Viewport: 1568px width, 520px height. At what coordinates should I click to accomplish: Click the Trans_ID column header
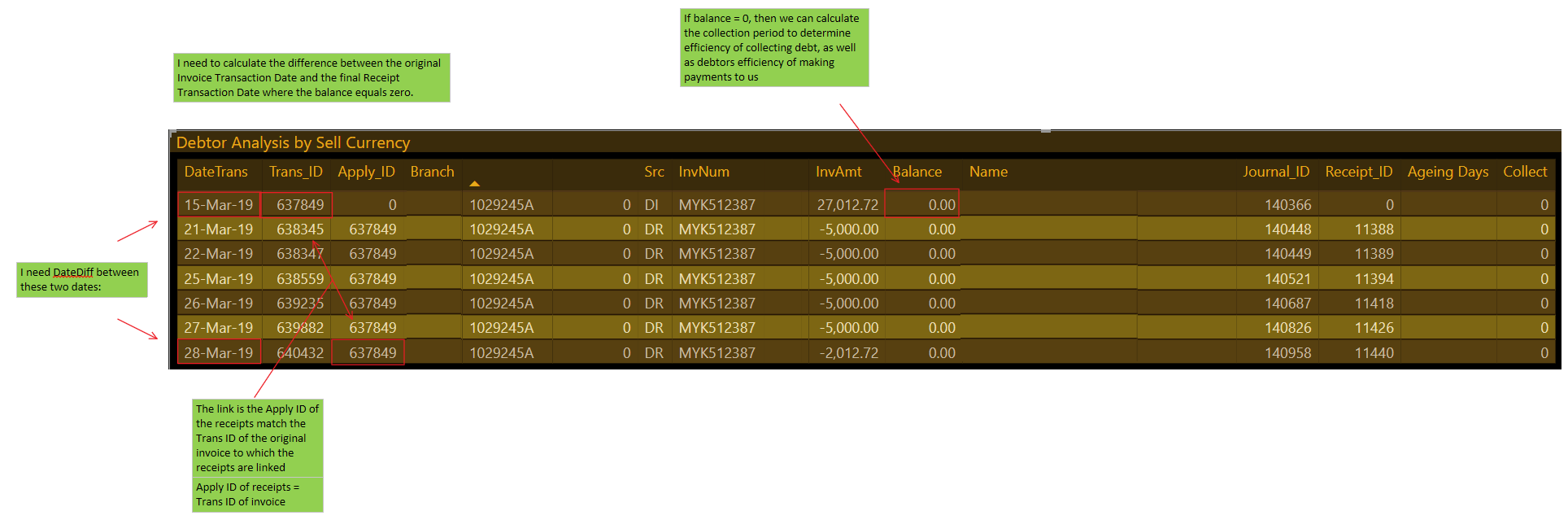coord(296,172)
